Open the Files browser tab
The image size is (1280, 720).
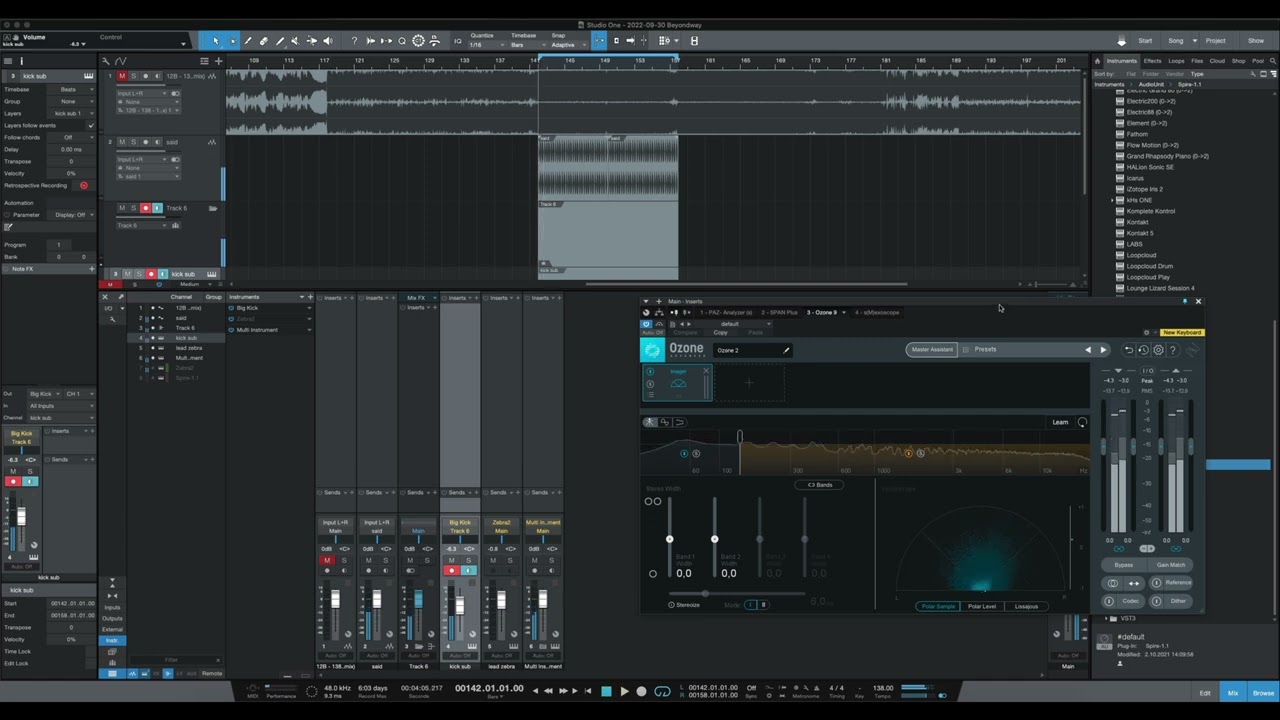(x=1197, y=61)
